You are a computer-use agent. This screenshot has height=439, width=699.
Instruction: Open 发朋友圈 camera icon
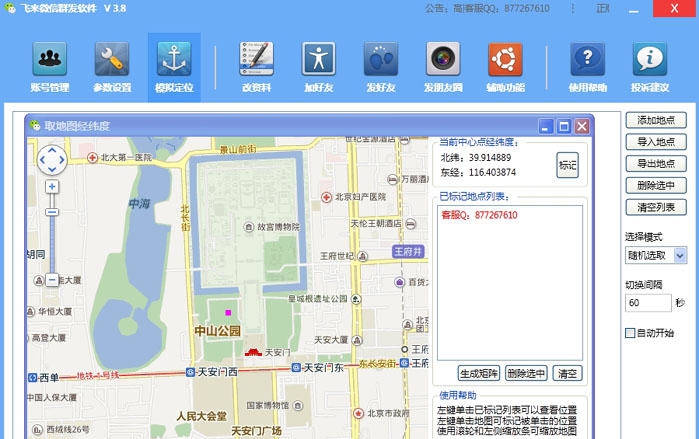(x=443, y=59)
